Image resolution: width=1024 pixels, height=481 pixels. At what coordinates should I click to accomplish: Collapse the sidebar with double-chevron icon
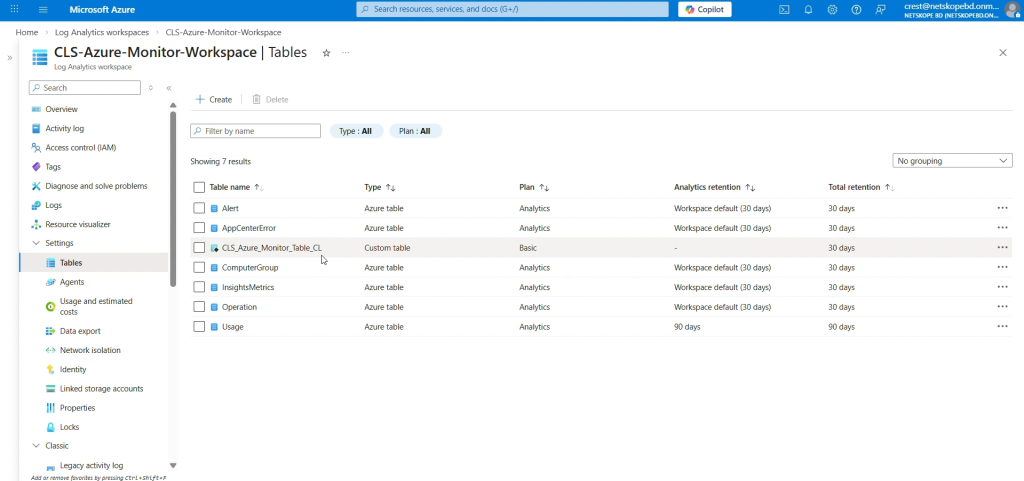(168, 87)
